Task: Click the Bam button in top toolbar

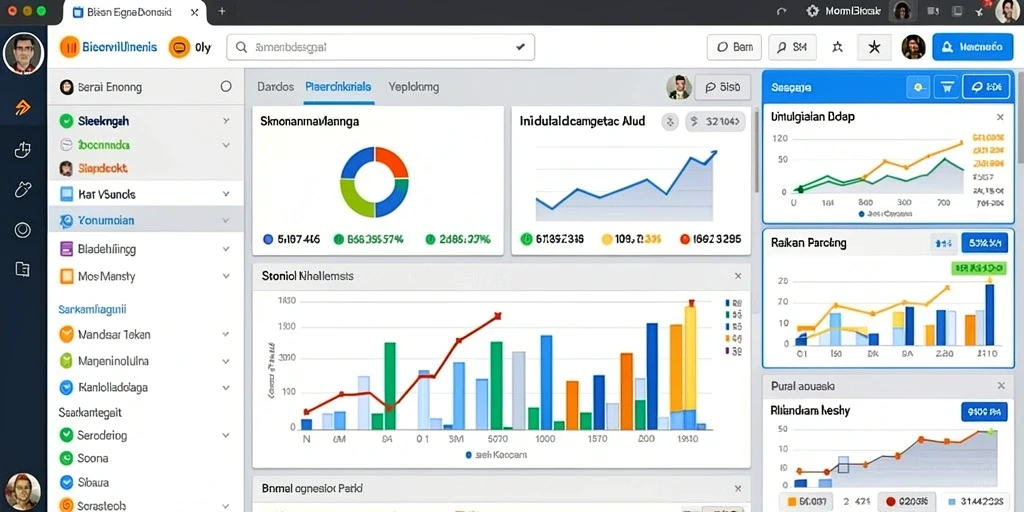Action: (735, 47)
